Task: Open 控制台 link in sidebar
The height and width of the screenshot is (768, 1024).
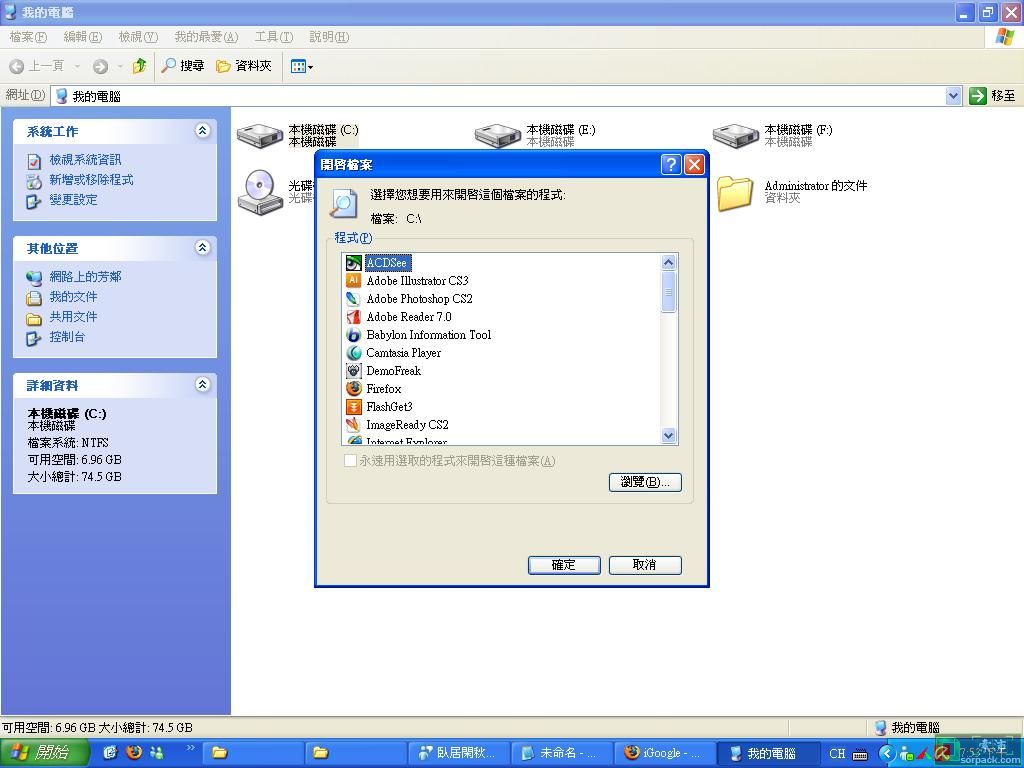Action: (67, 337)
